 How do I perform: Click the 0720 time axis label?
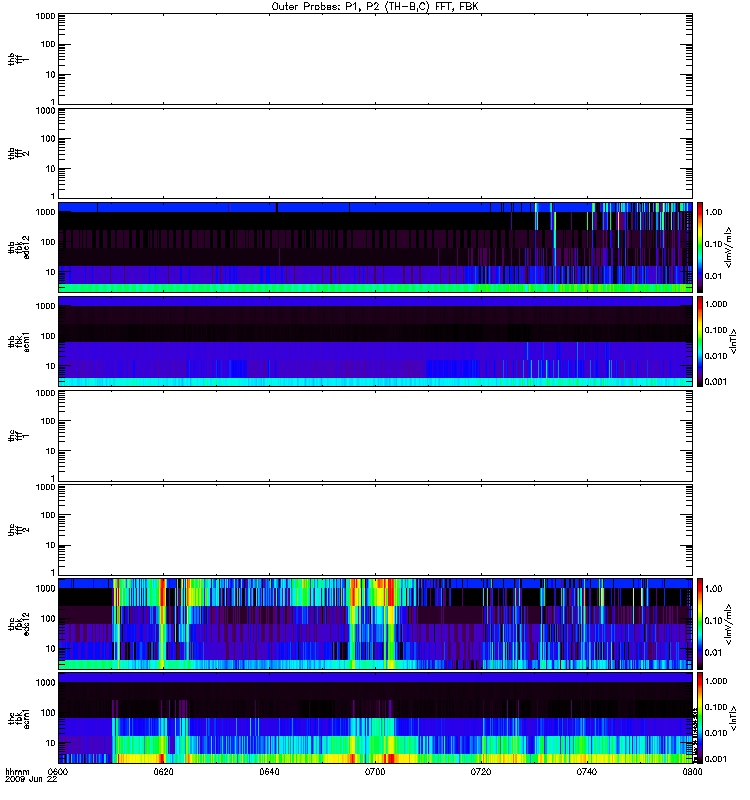tap(481, 772)
